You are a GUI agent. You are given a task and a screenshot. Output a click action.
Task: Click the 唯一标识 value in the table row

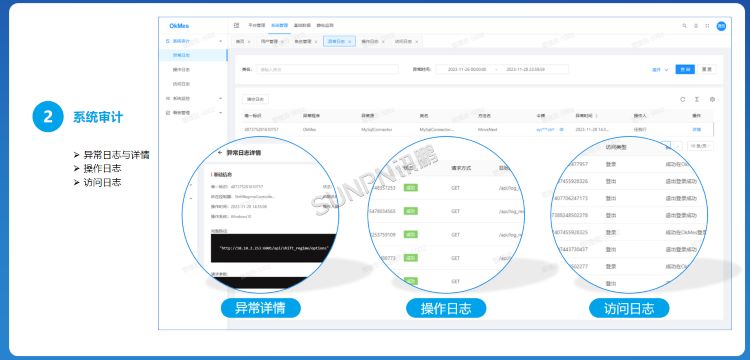(262, 130)
